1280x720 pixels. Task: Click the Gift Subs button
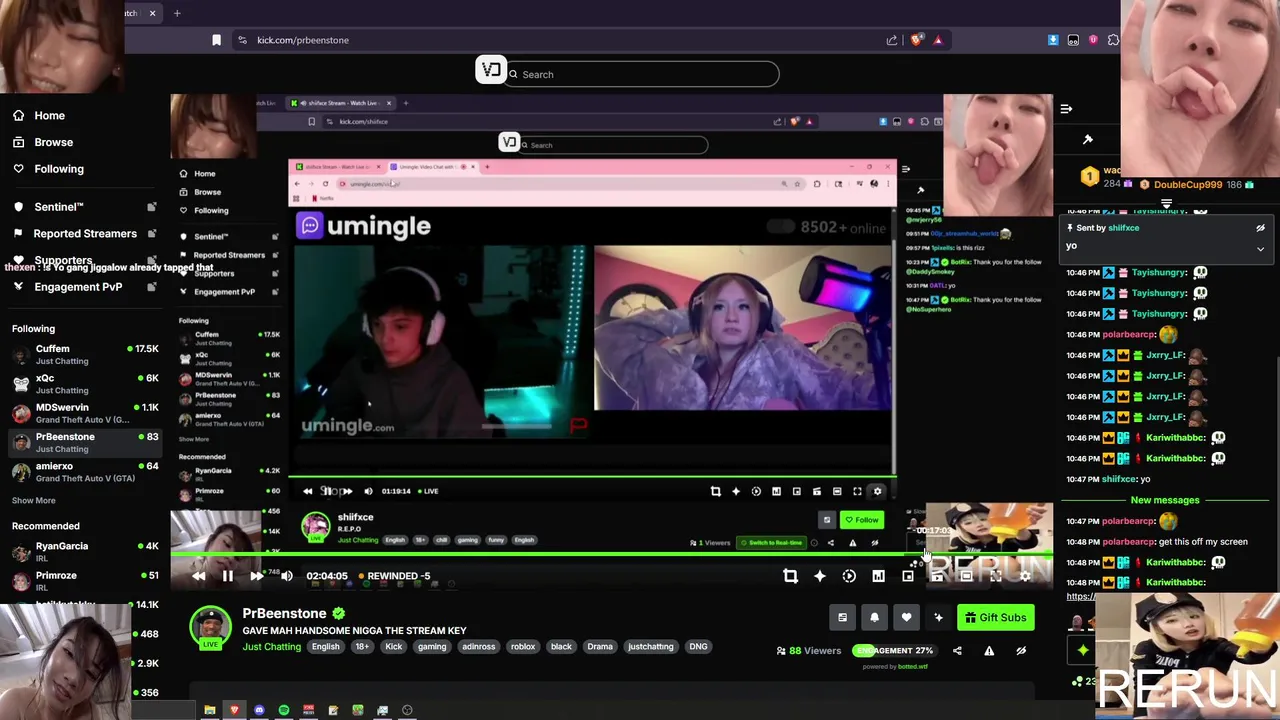995,618
